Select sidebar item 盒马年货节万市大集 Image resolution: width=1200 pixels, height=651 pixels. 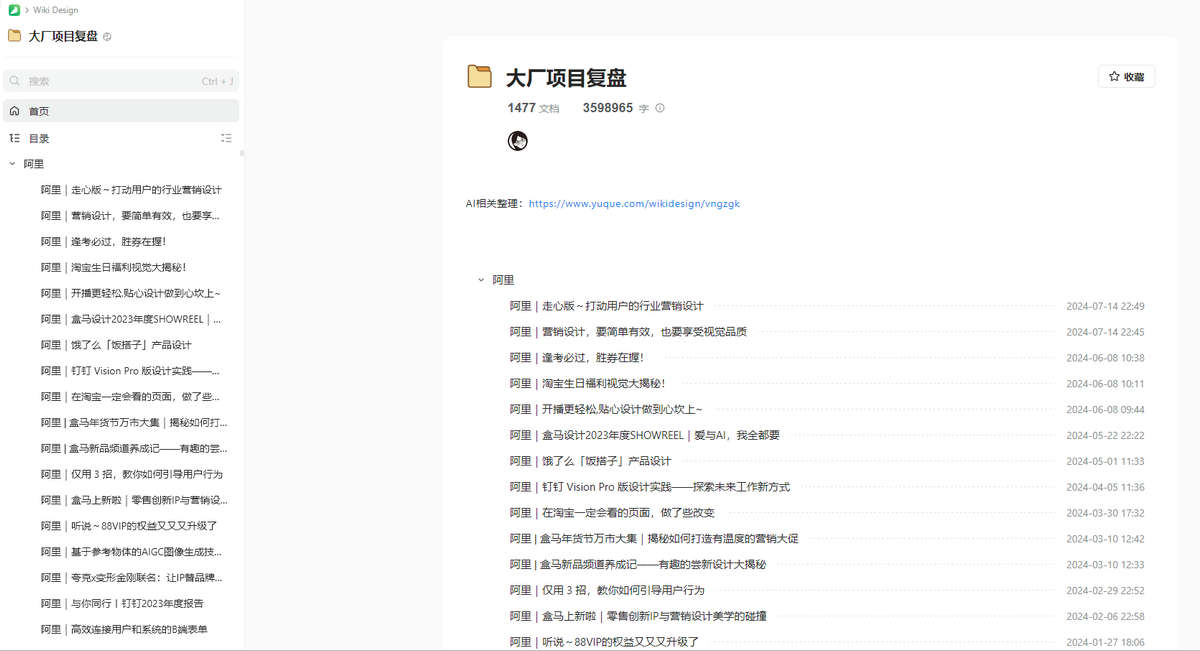click(x=134, y=423)
